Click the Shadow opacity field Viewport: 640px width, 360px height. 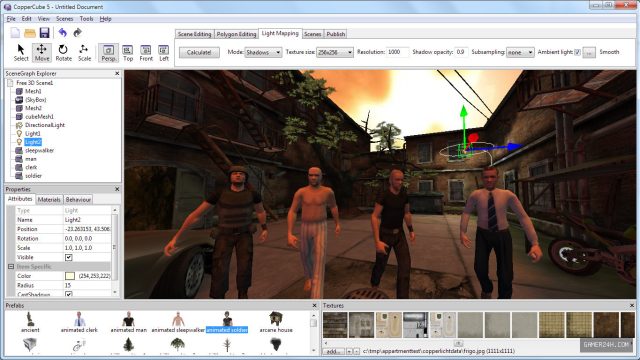pos(461,52)
